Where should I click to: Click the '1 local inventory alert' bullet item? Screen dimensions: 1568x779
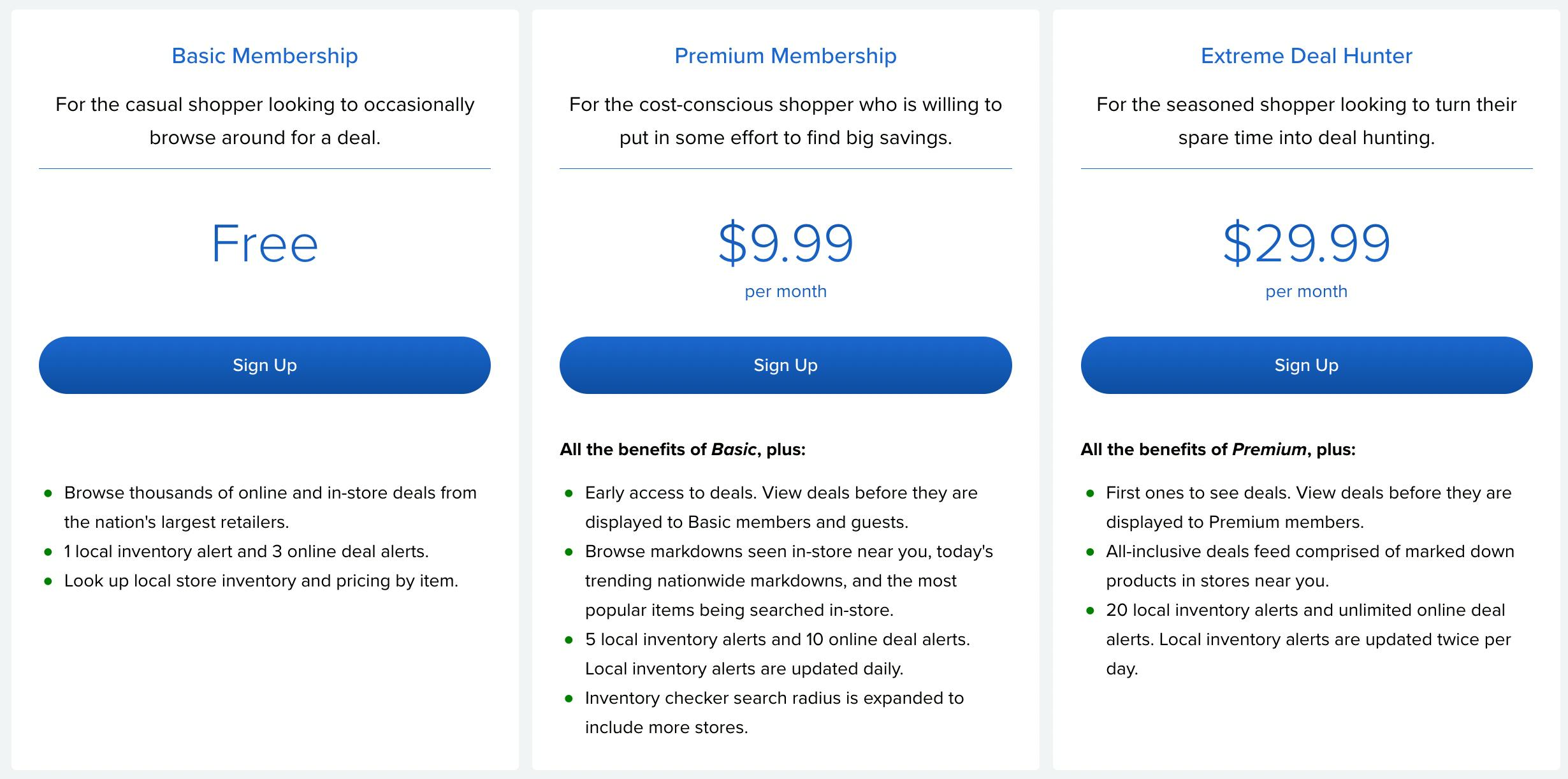point(247,550)
